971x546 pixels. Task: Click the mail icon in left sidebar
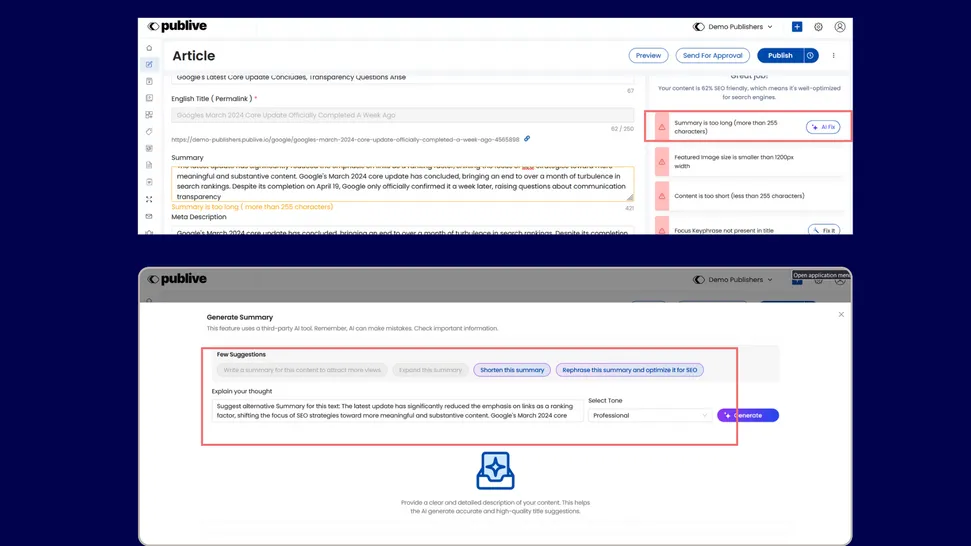point(149,216)
